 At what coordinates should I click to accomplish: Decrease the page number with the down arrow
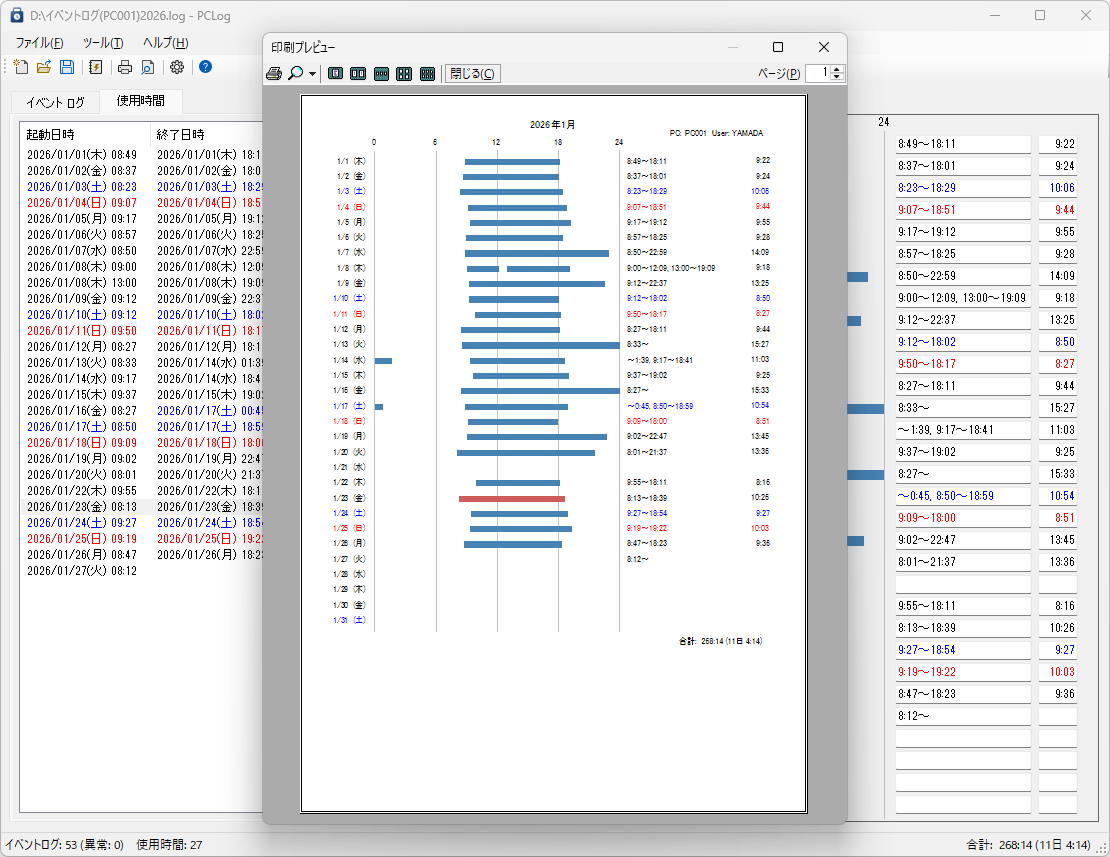point(838,77)
